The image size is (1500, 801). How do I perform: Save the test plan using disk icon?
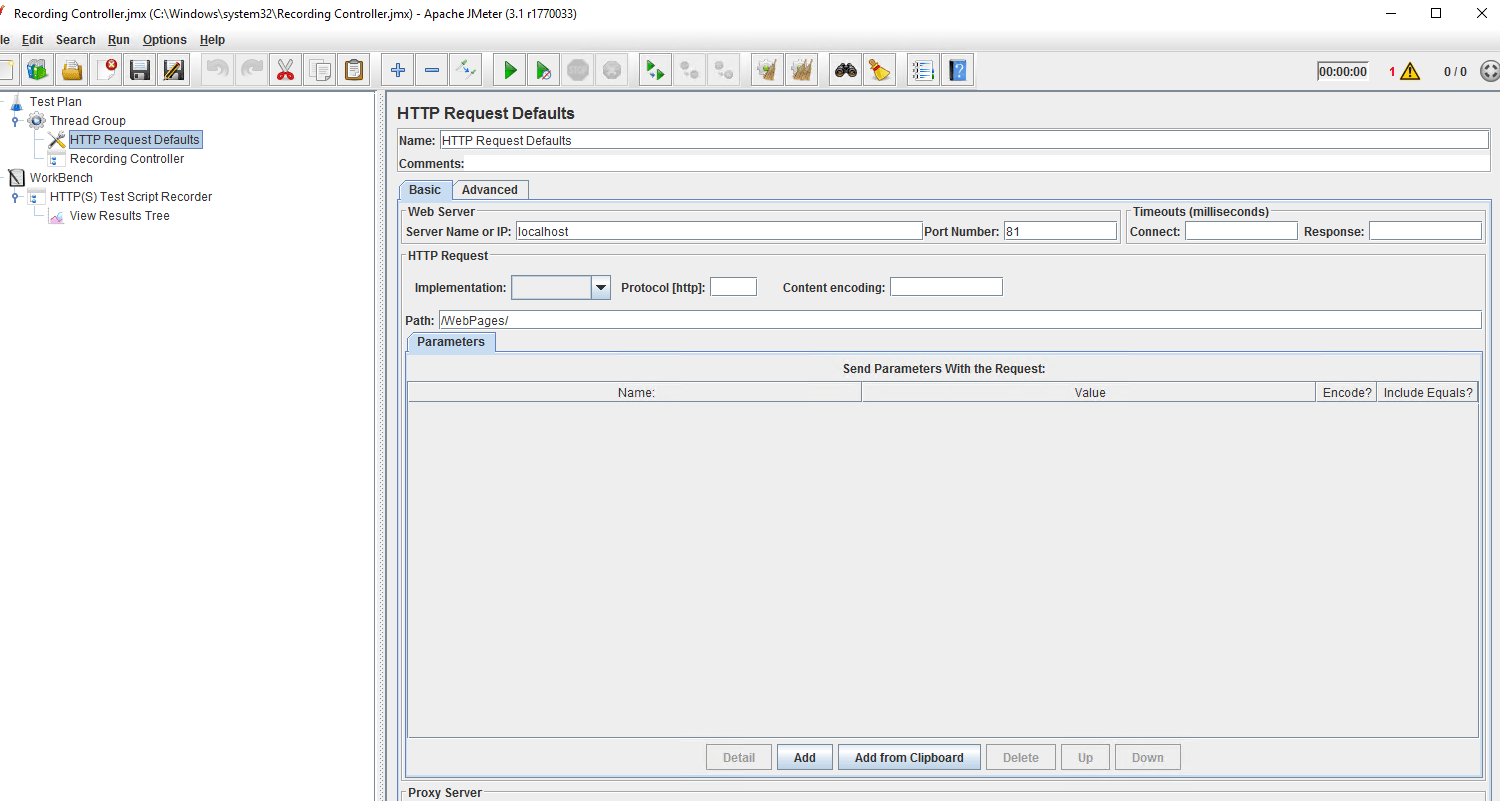(x=140, y=69)
